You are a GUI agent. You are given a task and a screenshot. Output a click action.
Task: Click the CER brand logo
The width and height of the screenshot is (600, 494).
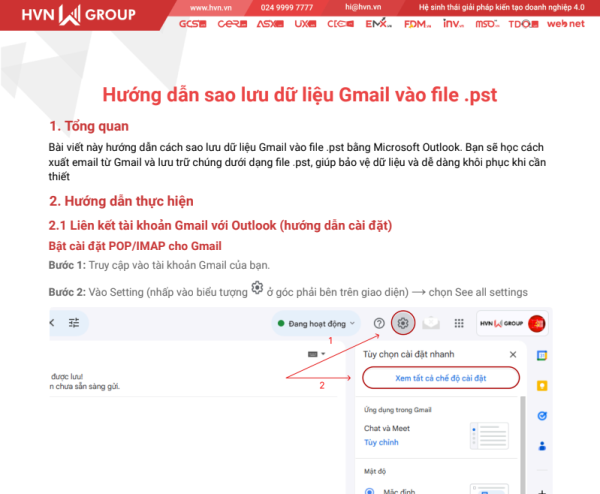[x=232, y=24]
